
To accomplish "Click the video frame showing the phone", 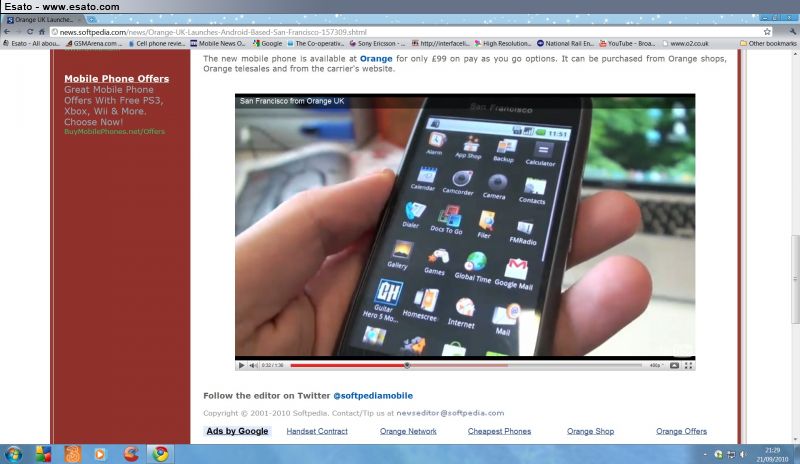I will click(465, 225).
